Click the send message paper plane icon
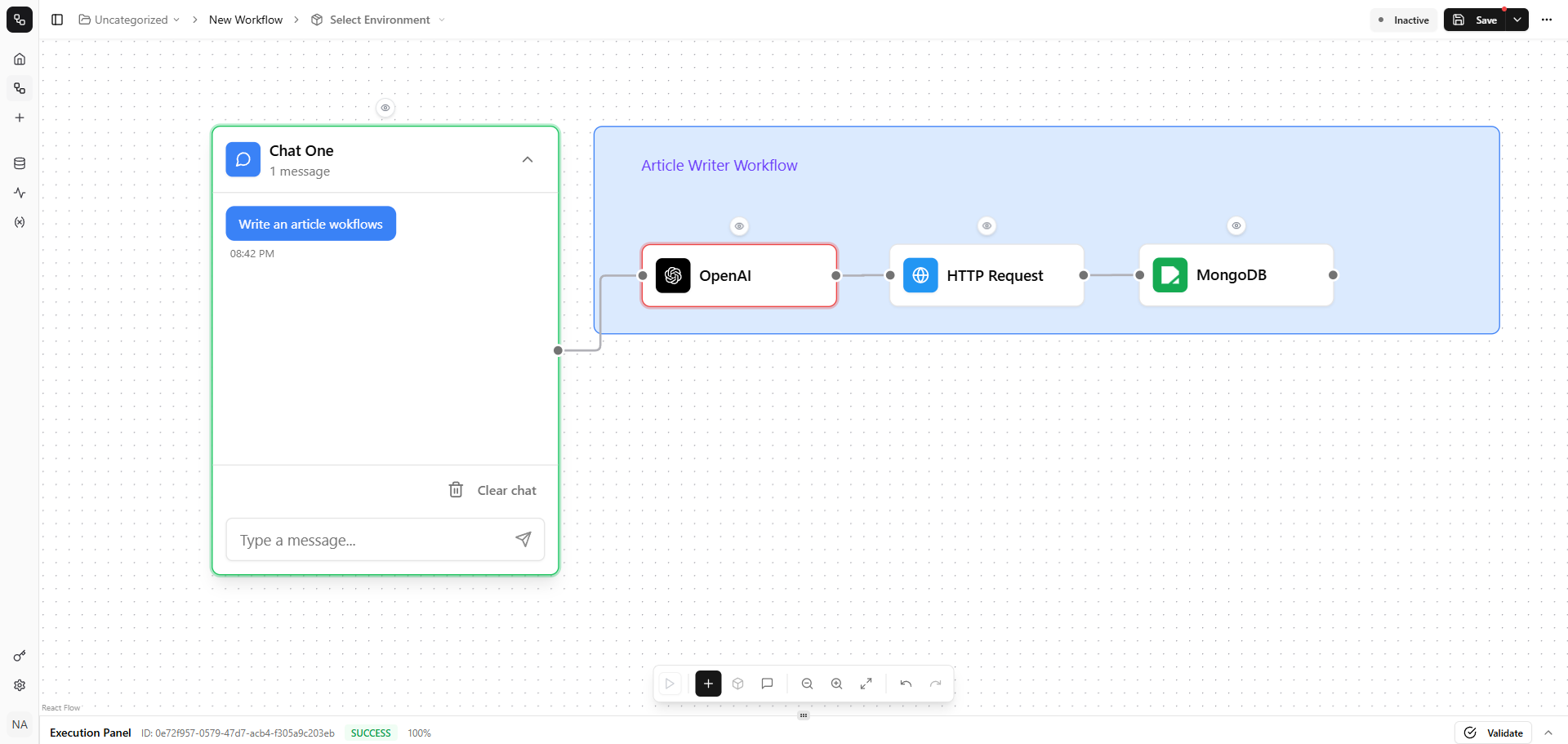 [x=523, y=539]
